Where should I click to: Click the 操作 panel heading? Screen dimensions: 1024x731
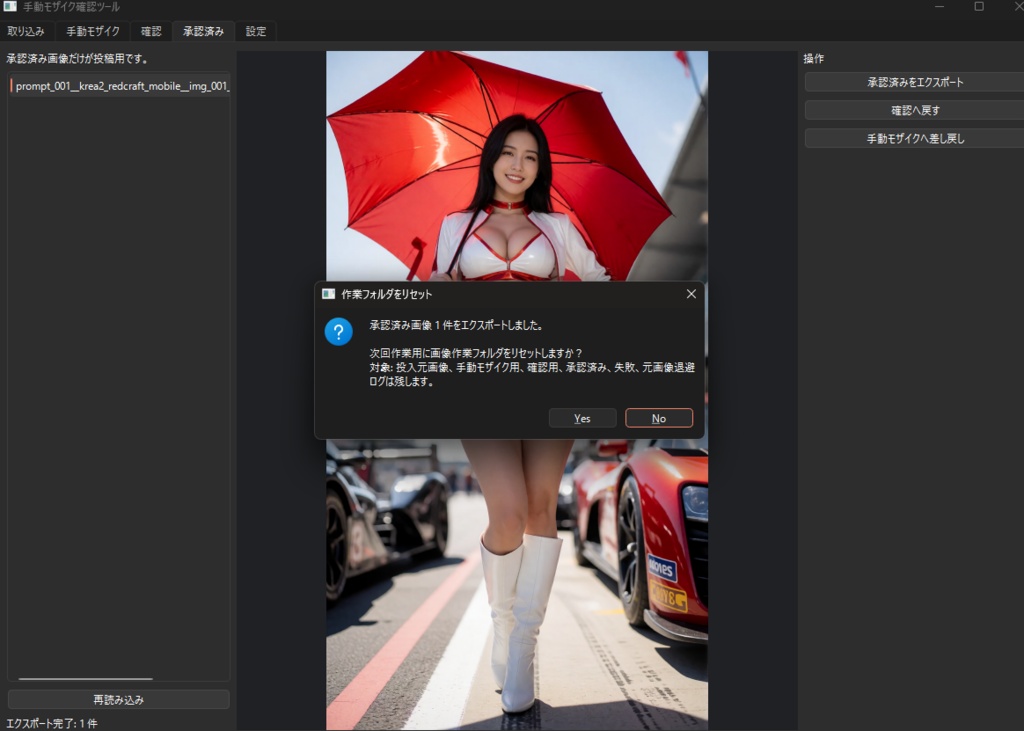click(x=814, y=59)
